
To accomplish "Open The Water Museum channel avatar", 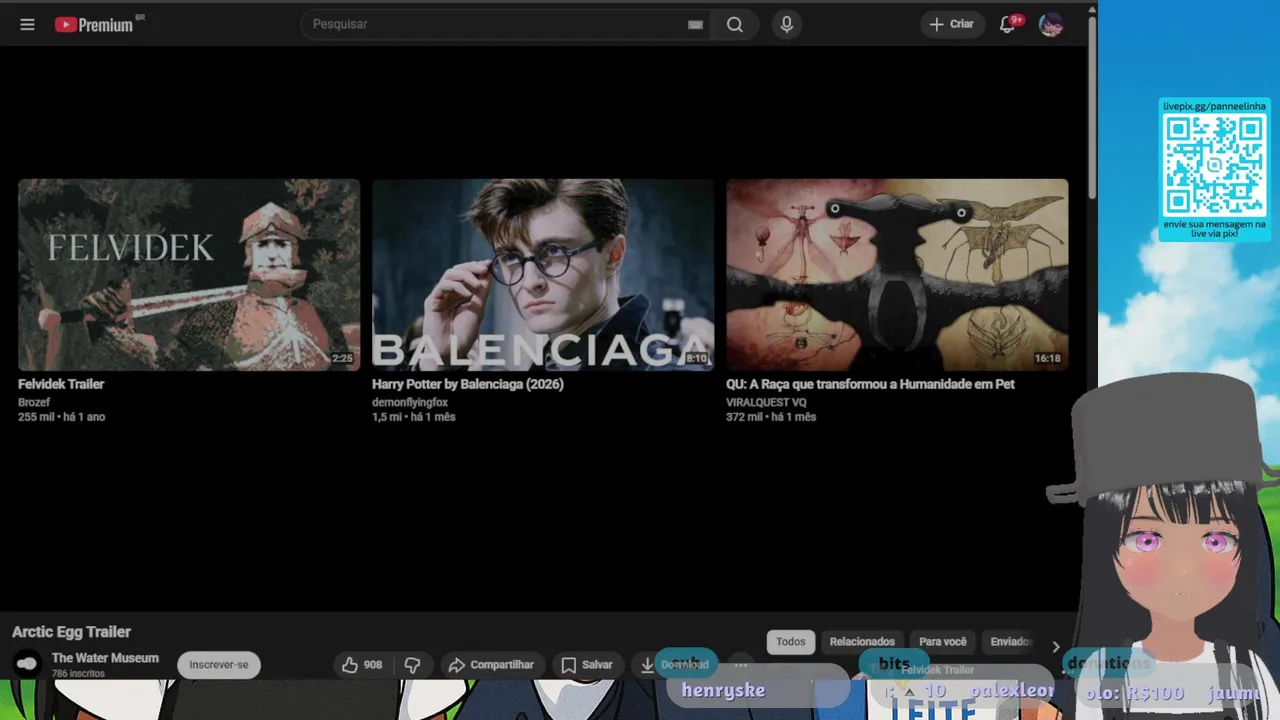I will tap(26, 663).
